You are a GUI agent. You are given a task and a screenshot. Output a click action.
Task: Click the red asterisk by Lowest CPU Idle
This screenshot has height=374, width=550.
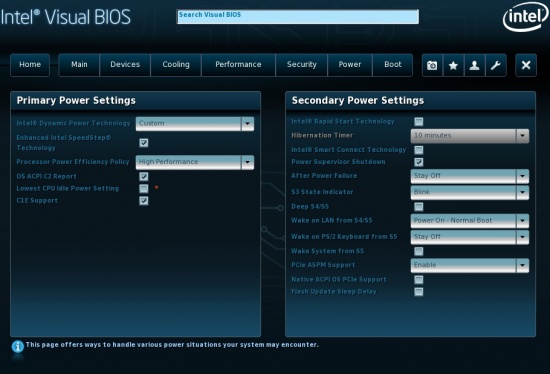tap(156, 188)
